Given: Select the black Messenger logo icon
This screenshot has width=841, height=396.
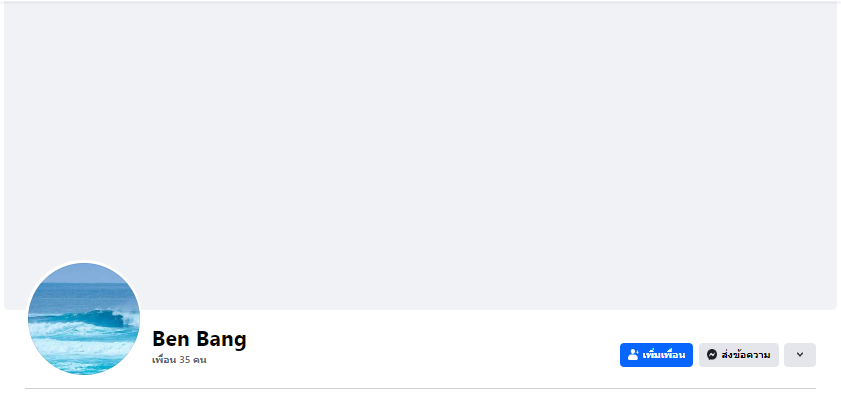Looking at the screenshot, I should point(712,355).
